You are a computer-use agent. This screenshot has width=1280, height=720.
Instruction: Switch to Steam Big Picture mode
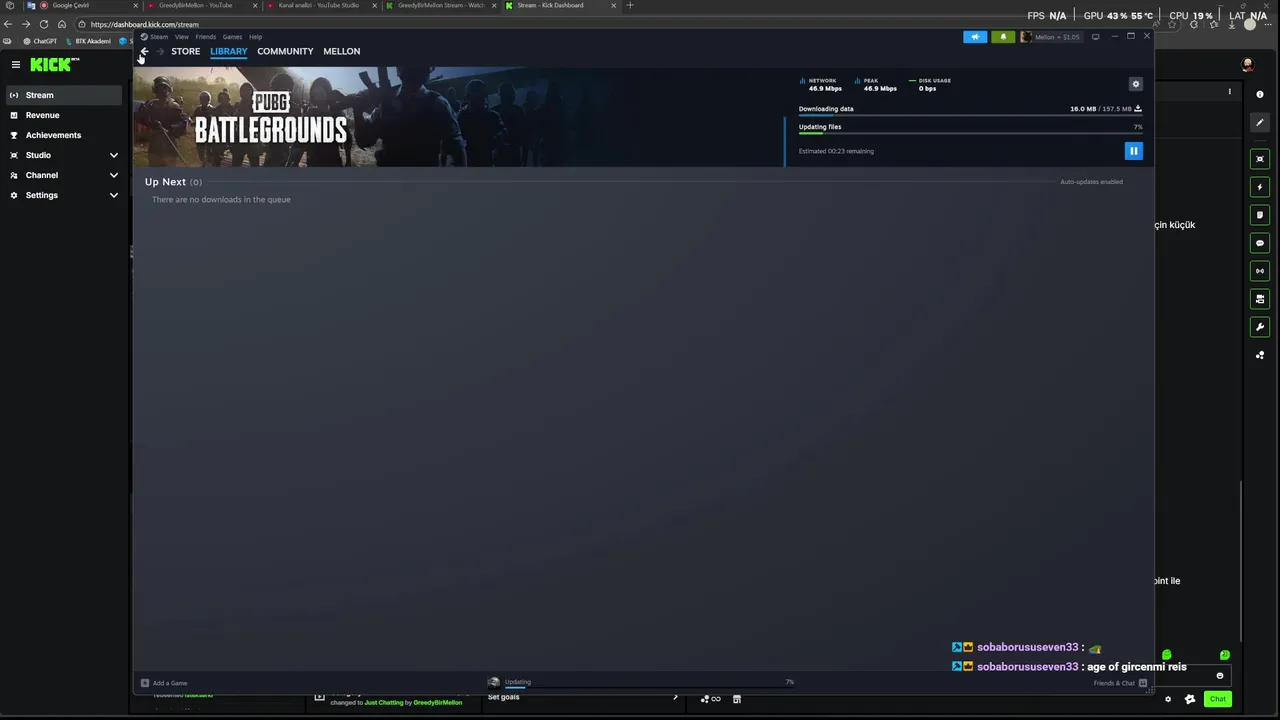coord(1095,37)
